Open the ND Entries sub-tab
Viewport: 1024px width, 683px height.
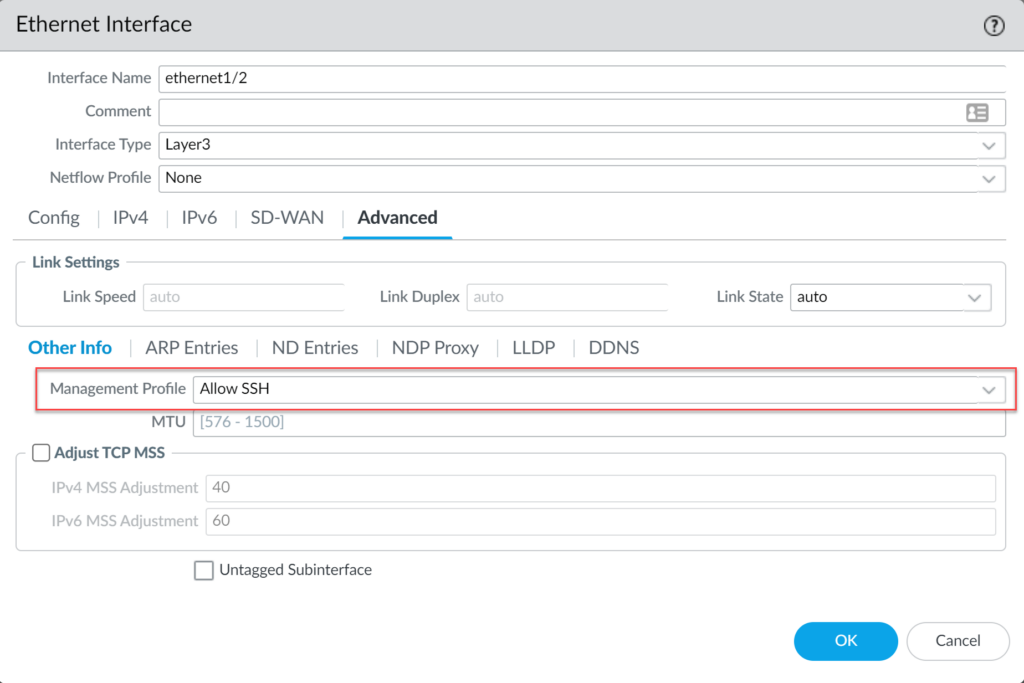click(315, 347)
